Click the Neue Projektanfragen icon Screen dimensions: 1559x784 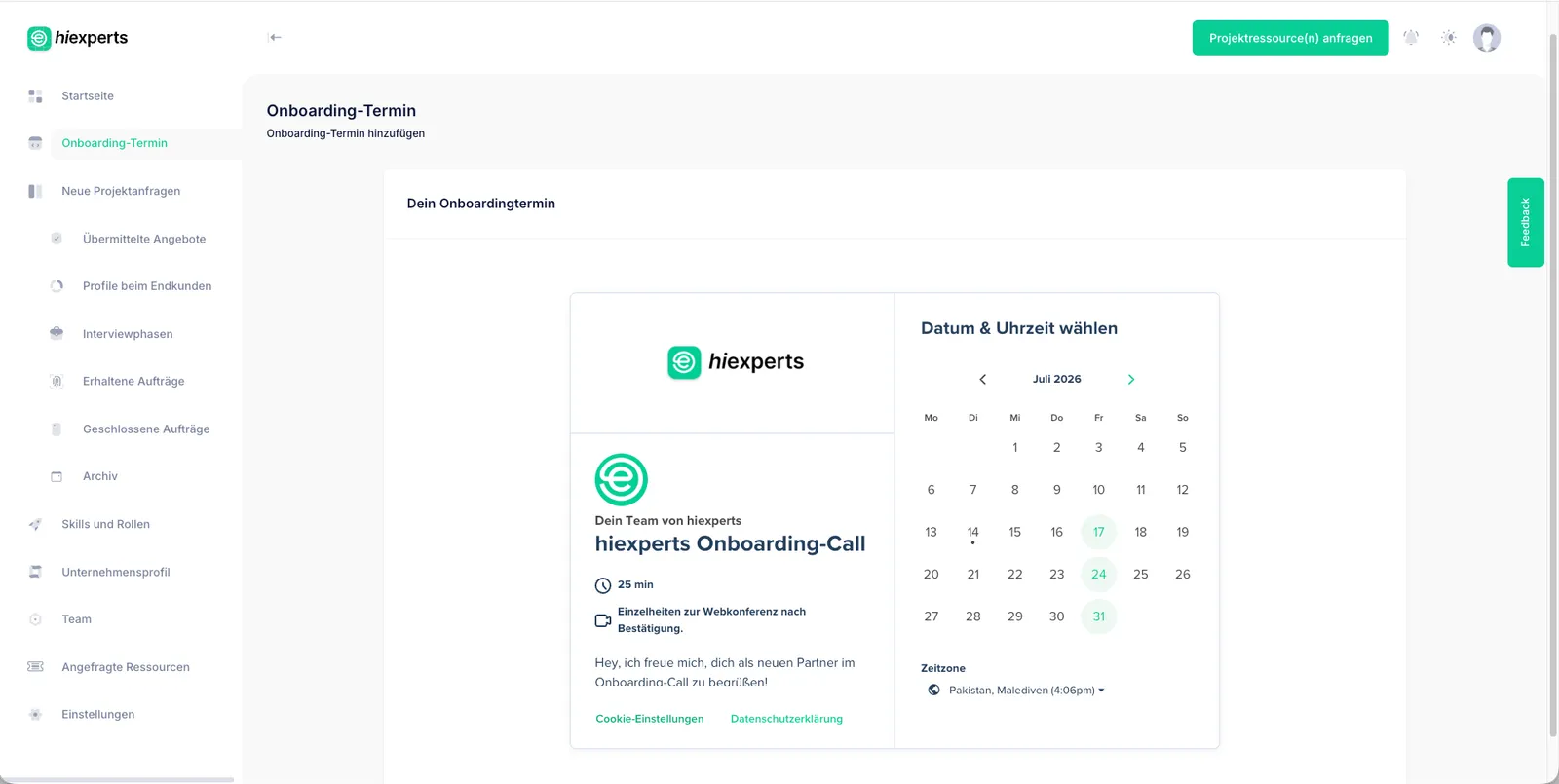click(35, 191)
